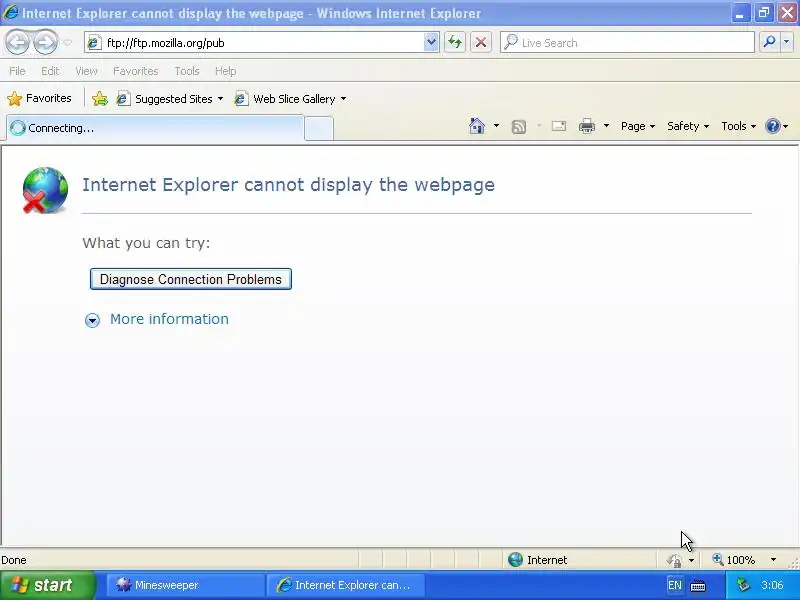
Task: Click the Forward navigation arrow
Action: tap(46, 42)
